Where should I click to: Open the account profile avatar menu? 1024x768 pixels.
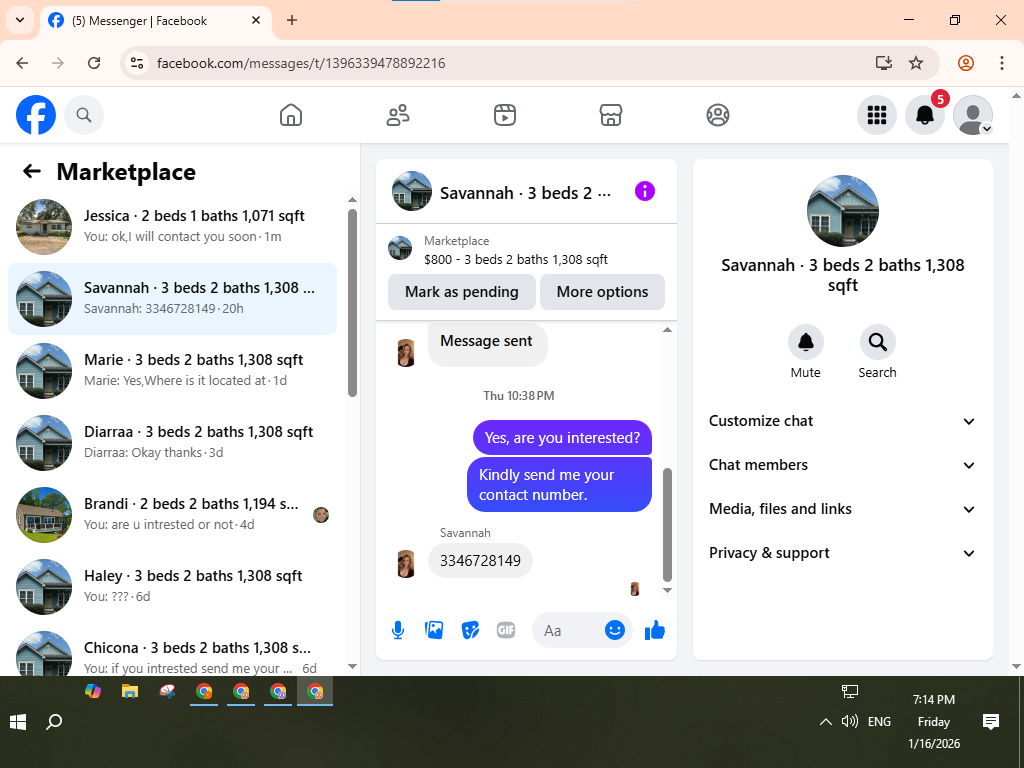[973, 115]
